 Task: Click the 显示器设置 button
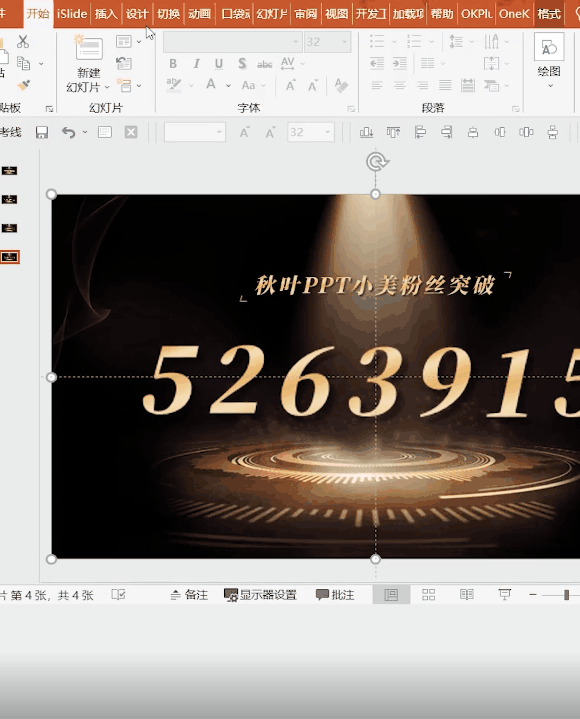[x=260, y=595]
